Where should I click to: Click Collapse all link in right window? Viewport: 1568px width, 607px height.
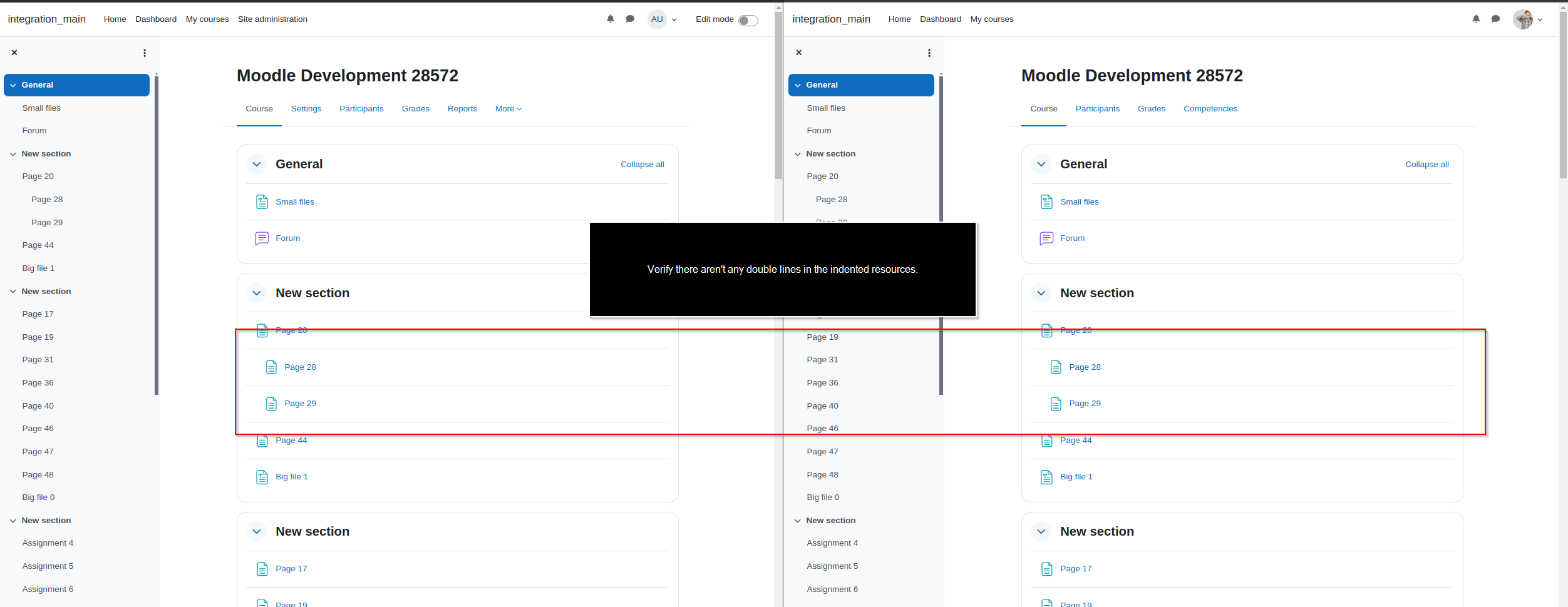coord(1427,165)
